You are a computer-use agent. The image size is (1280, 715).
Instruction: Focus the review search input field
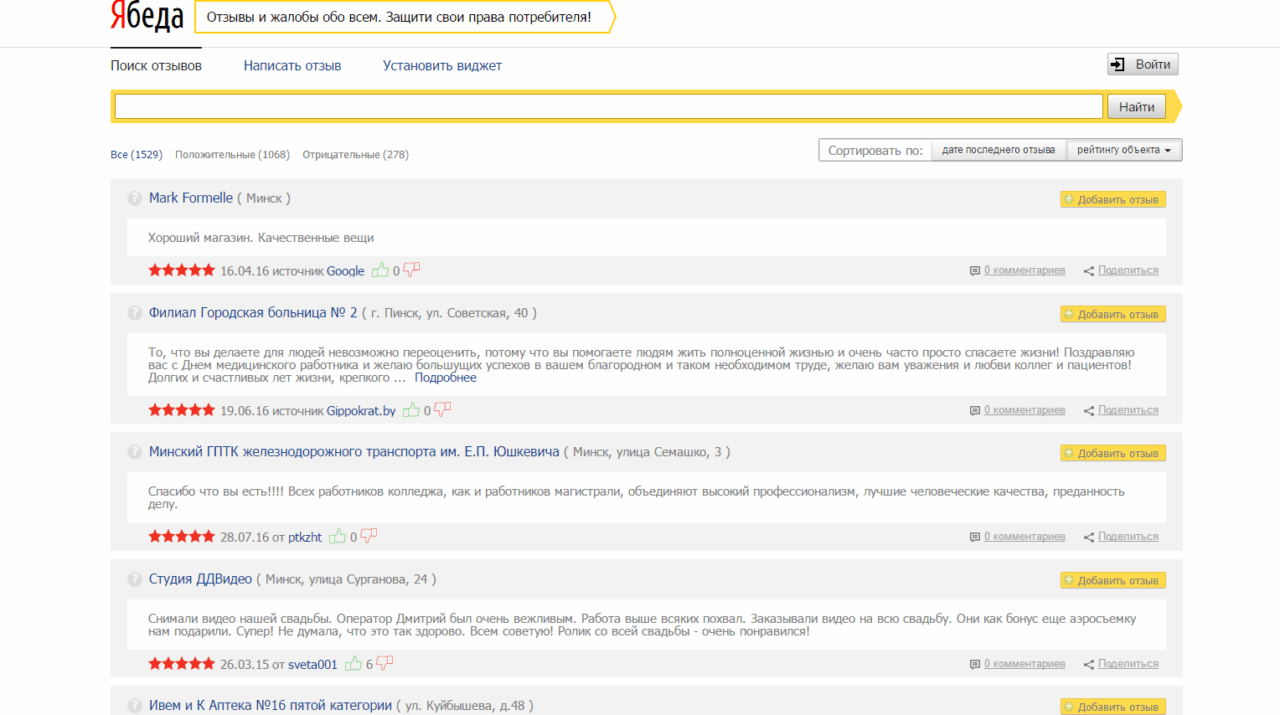coord(608,107)
